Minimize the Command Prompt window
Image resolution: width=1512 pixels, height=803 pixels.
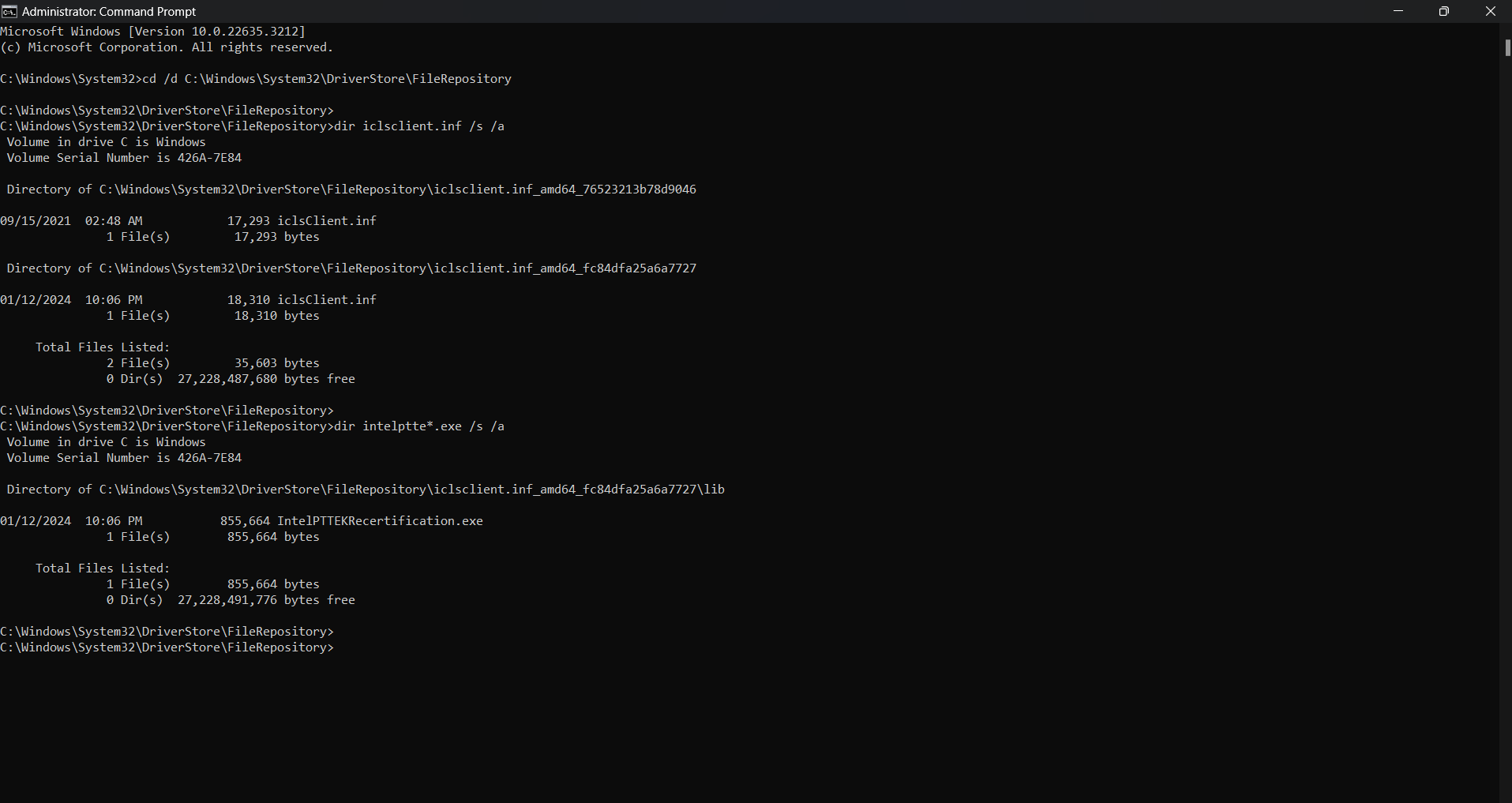click(x=1398, y=11)
